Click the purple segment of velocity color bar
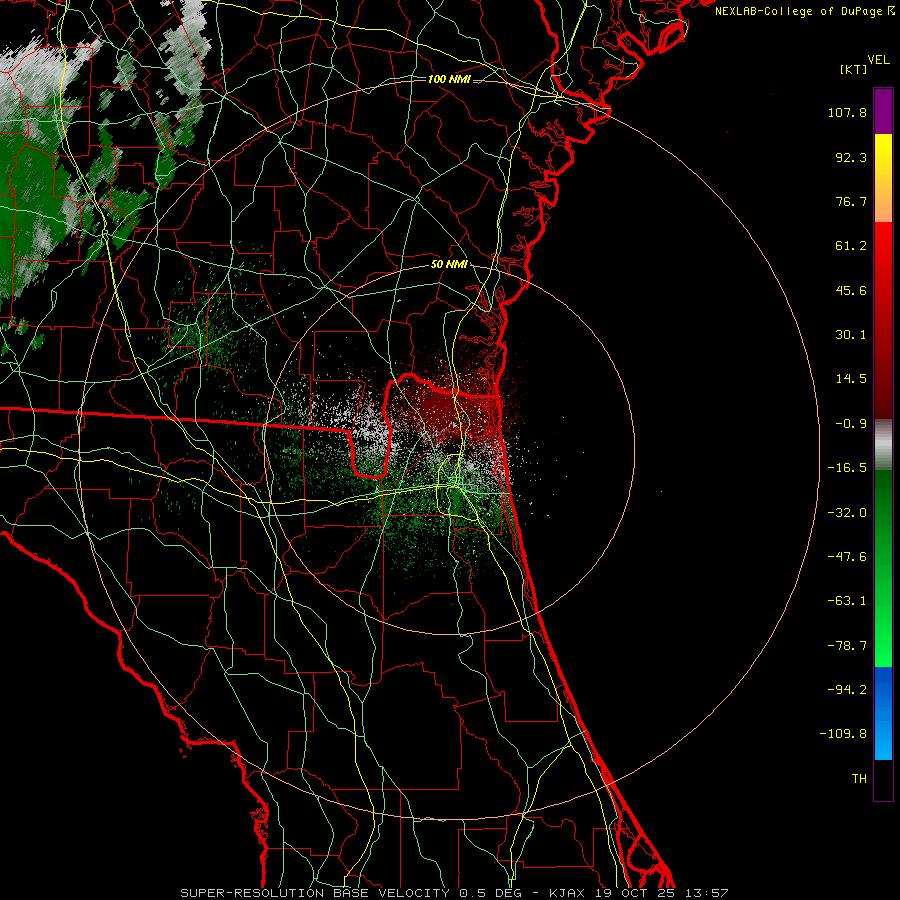The image size is (900, 900). (x=883, y=111)
